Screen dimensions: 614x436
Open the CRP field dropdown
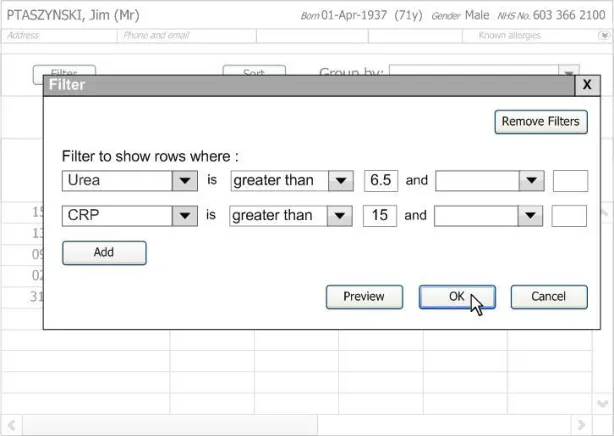184,216
